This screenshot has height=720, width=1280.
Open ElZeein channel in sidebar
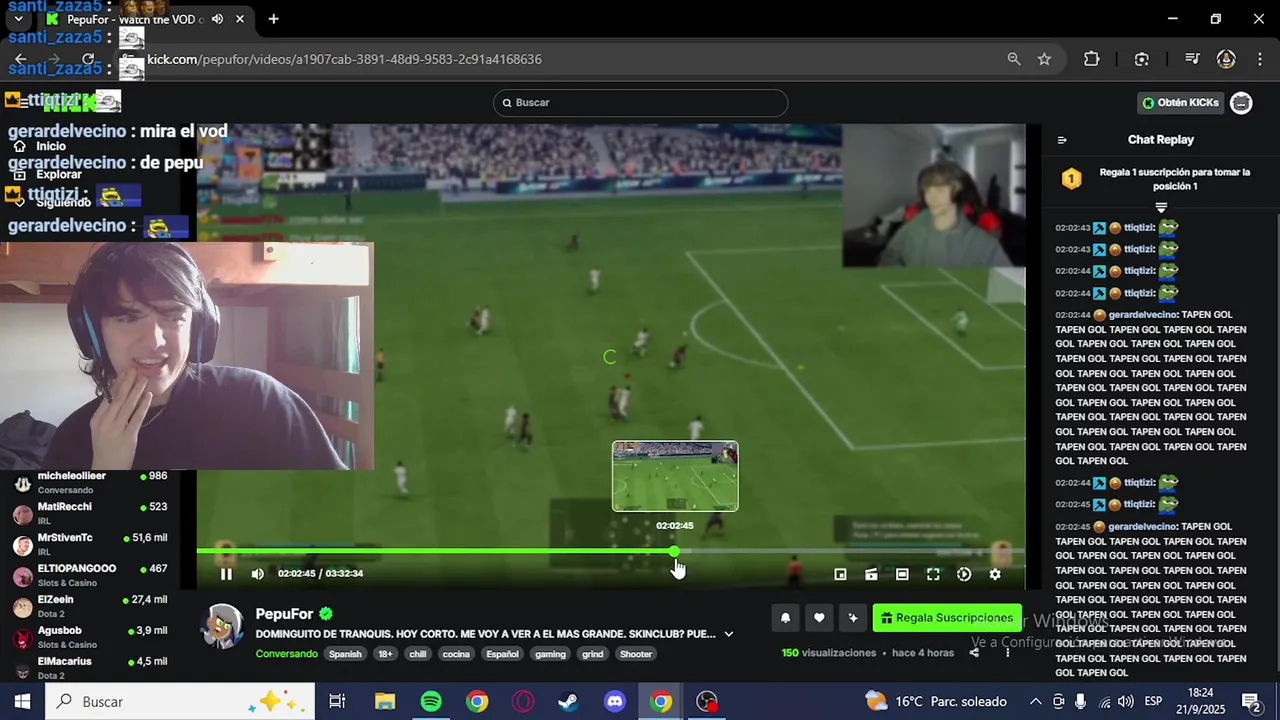coord(90,607)
